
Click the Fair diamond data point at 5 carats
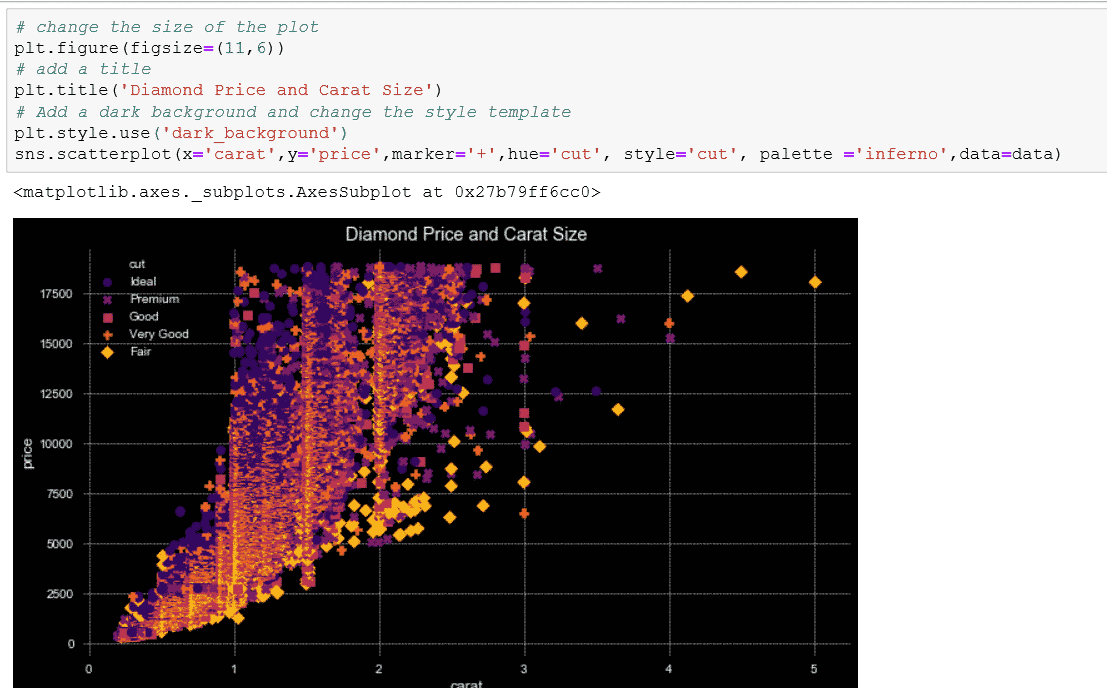815,282
